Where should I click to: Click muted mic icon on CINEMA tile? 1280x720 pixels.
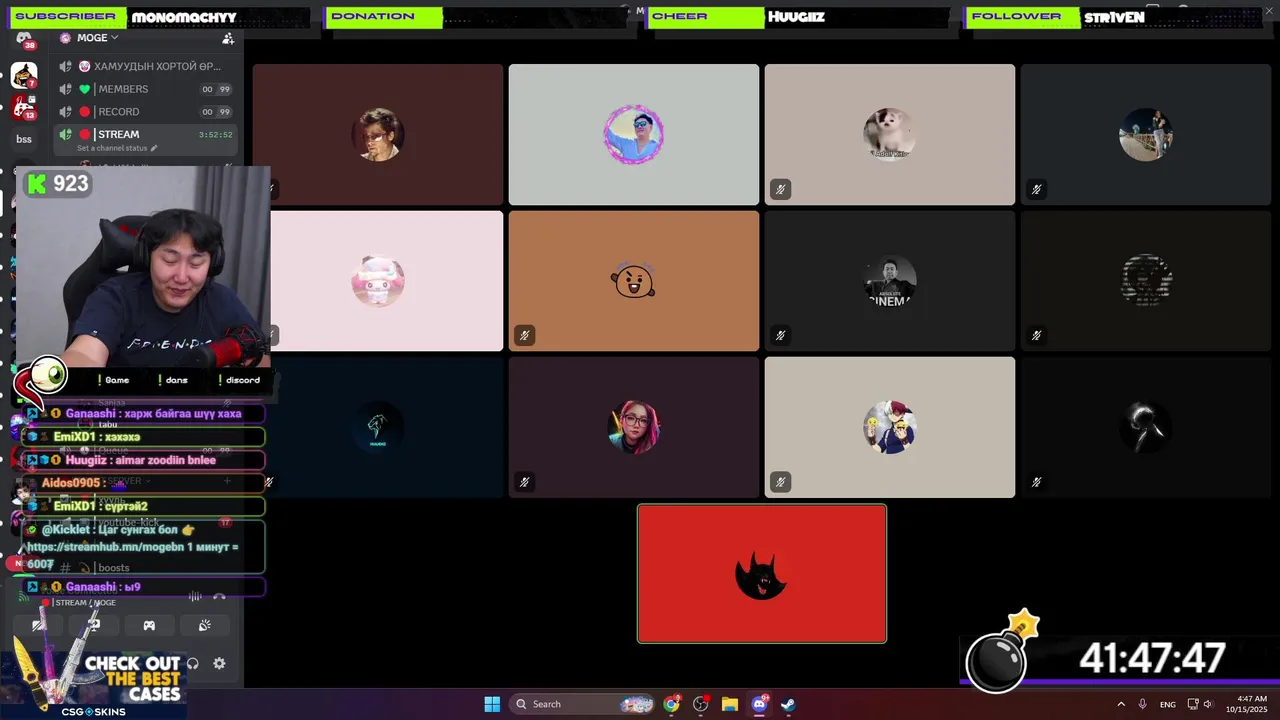[780, 335]
